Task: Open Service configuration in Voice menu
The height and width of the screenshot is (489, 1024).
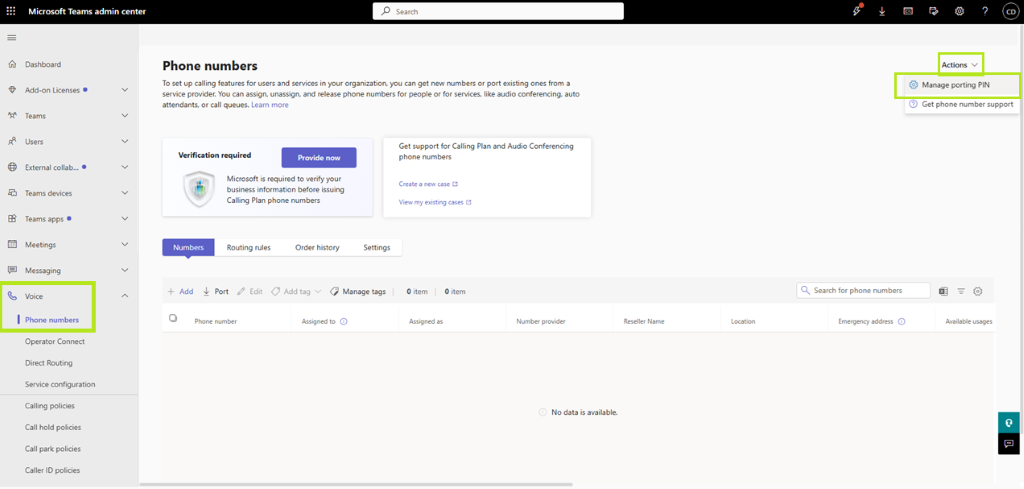Action: point(60,385)
